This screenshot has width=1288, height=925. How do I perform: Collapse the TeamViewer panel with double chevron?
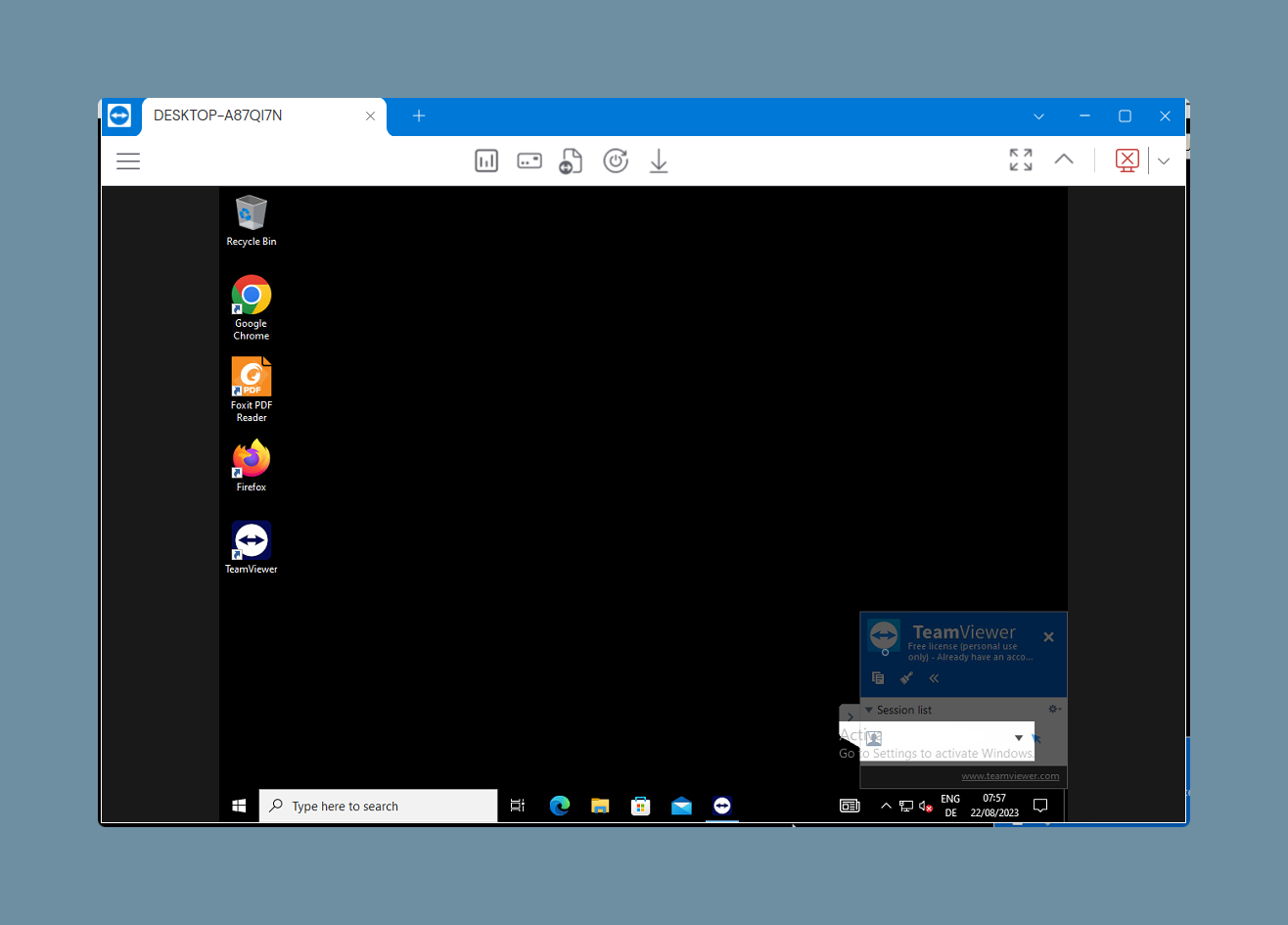pyautogui.click(x=934, y=677)
